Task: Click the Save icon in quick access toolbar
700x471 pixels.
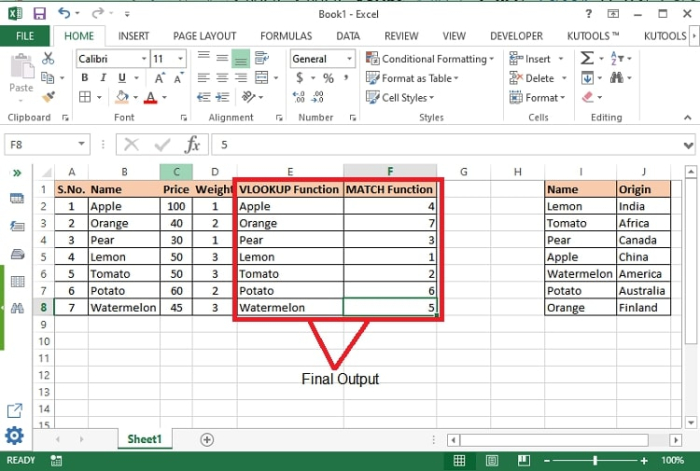Action: pyautogui.click(x=39, y=14)
